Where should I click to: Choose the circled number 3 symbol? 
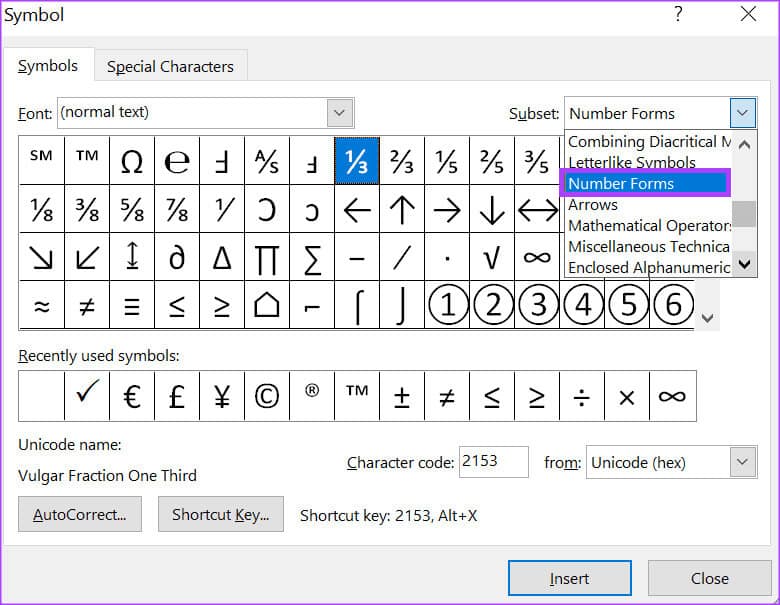pos(538,305)
